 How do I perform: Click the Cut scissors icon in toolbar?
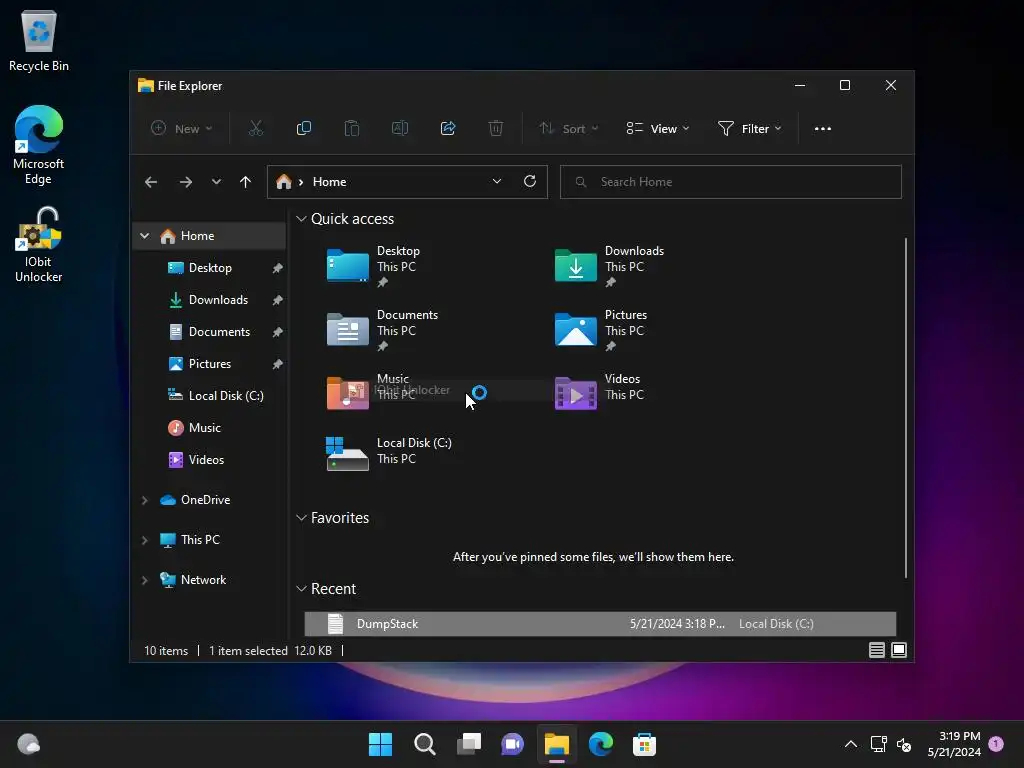click(255, 129)
